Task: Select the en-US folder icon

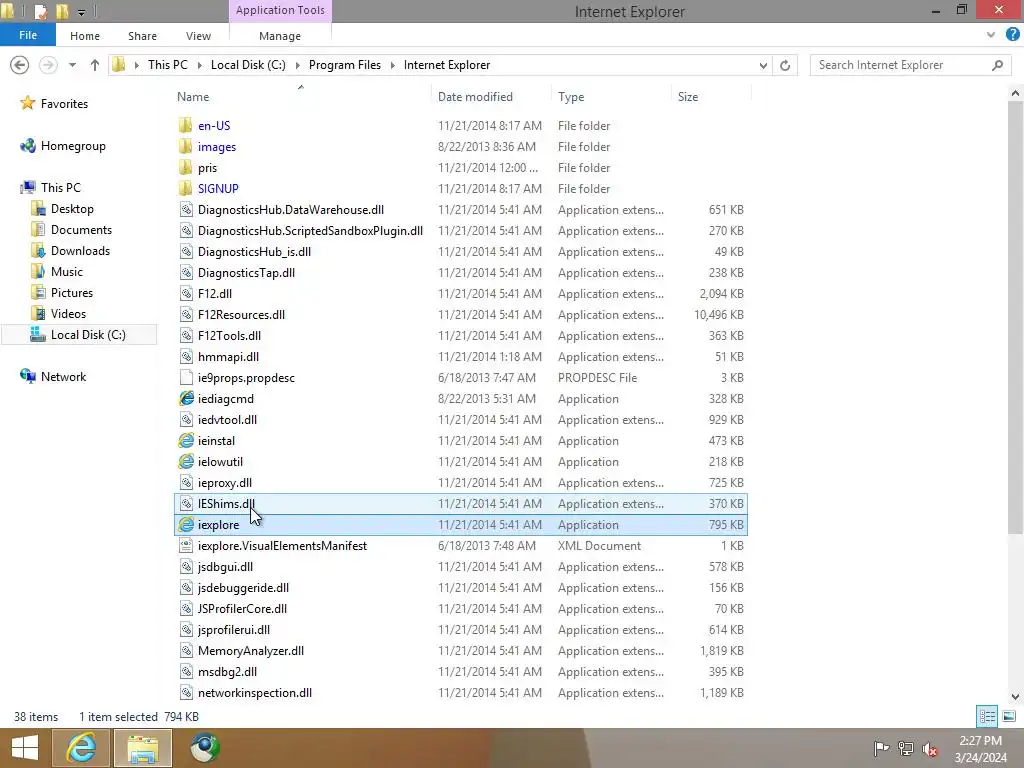Action: pos(185,125)
